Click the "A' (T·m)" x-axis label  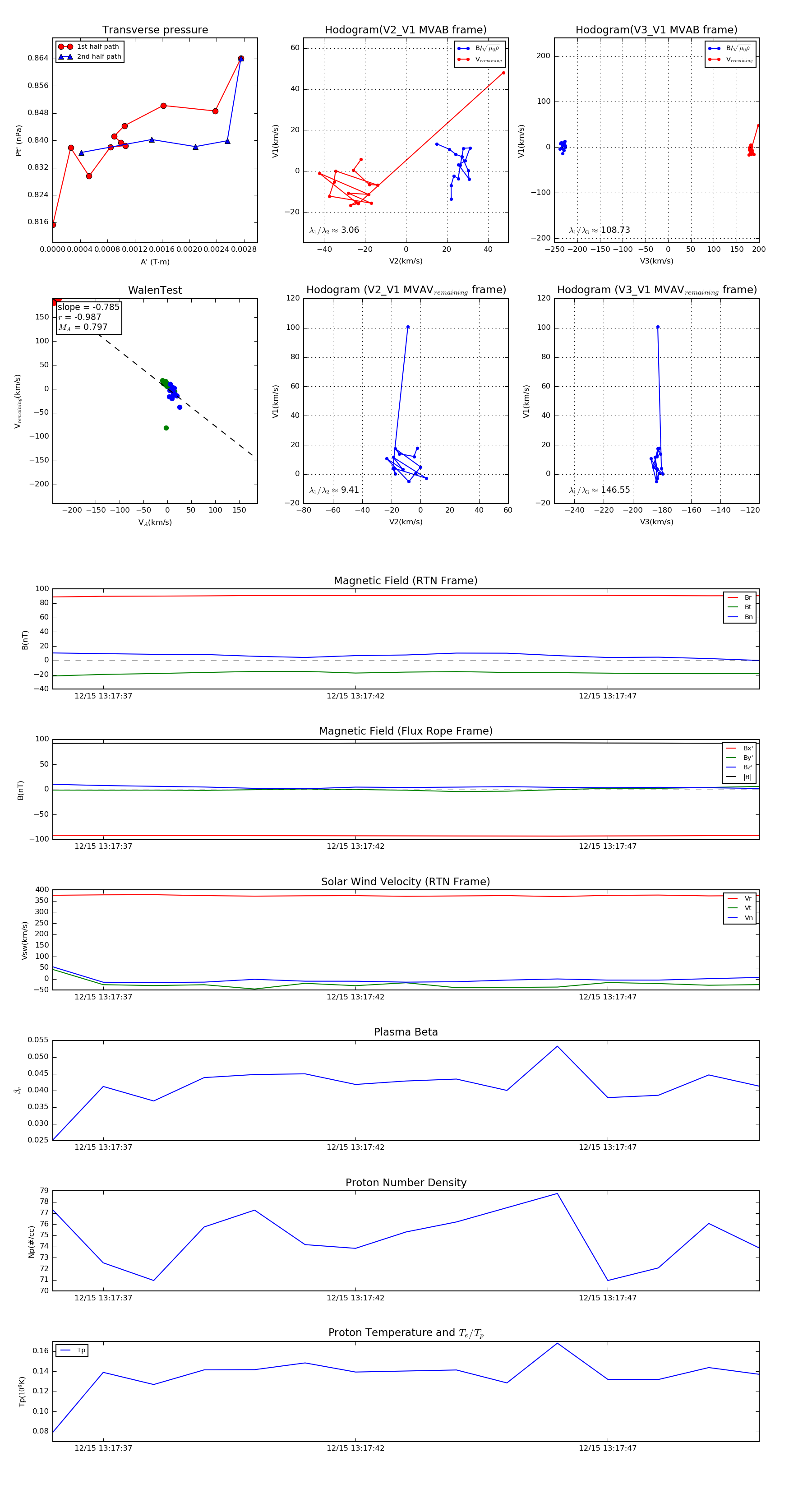pos(155,262)
